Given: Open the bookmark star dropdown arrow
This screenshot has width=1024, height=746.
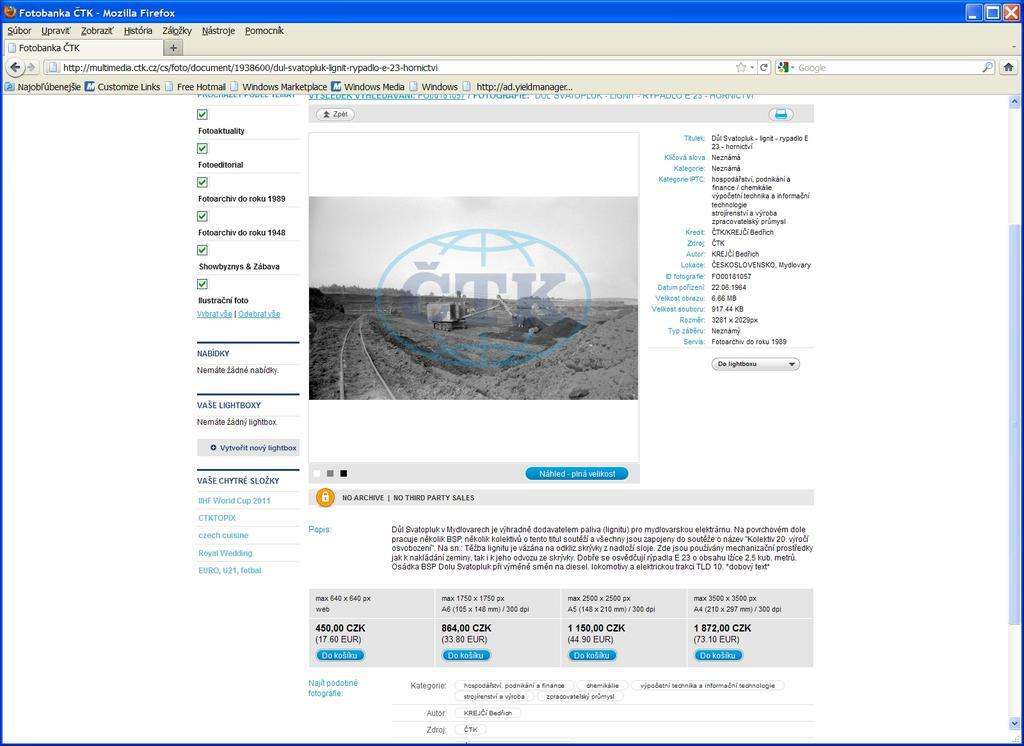Looking at the screenshot, I should coord(752,67).
